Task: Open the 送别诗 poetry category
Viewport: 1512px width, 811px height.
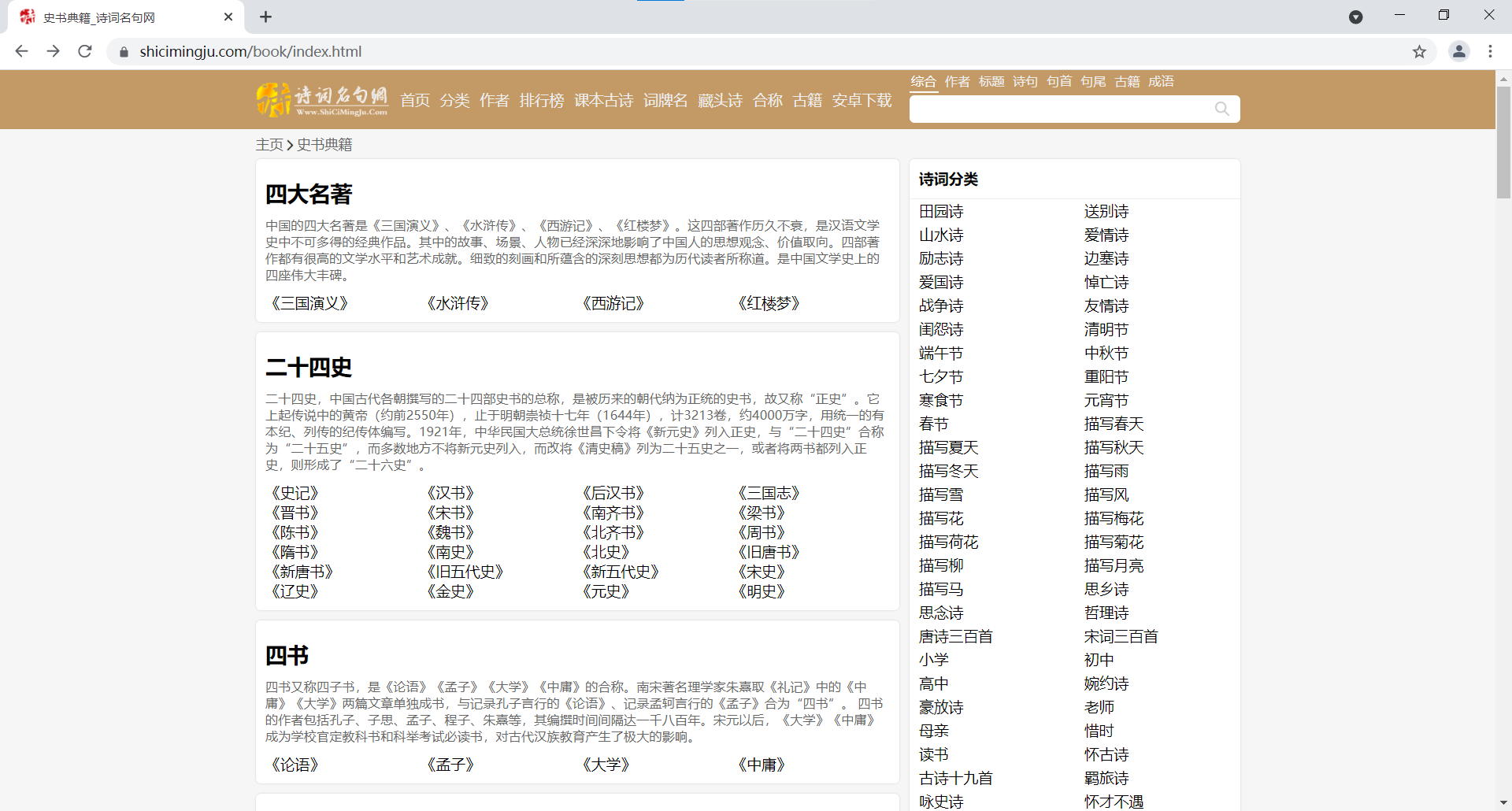Action: 1106,211
